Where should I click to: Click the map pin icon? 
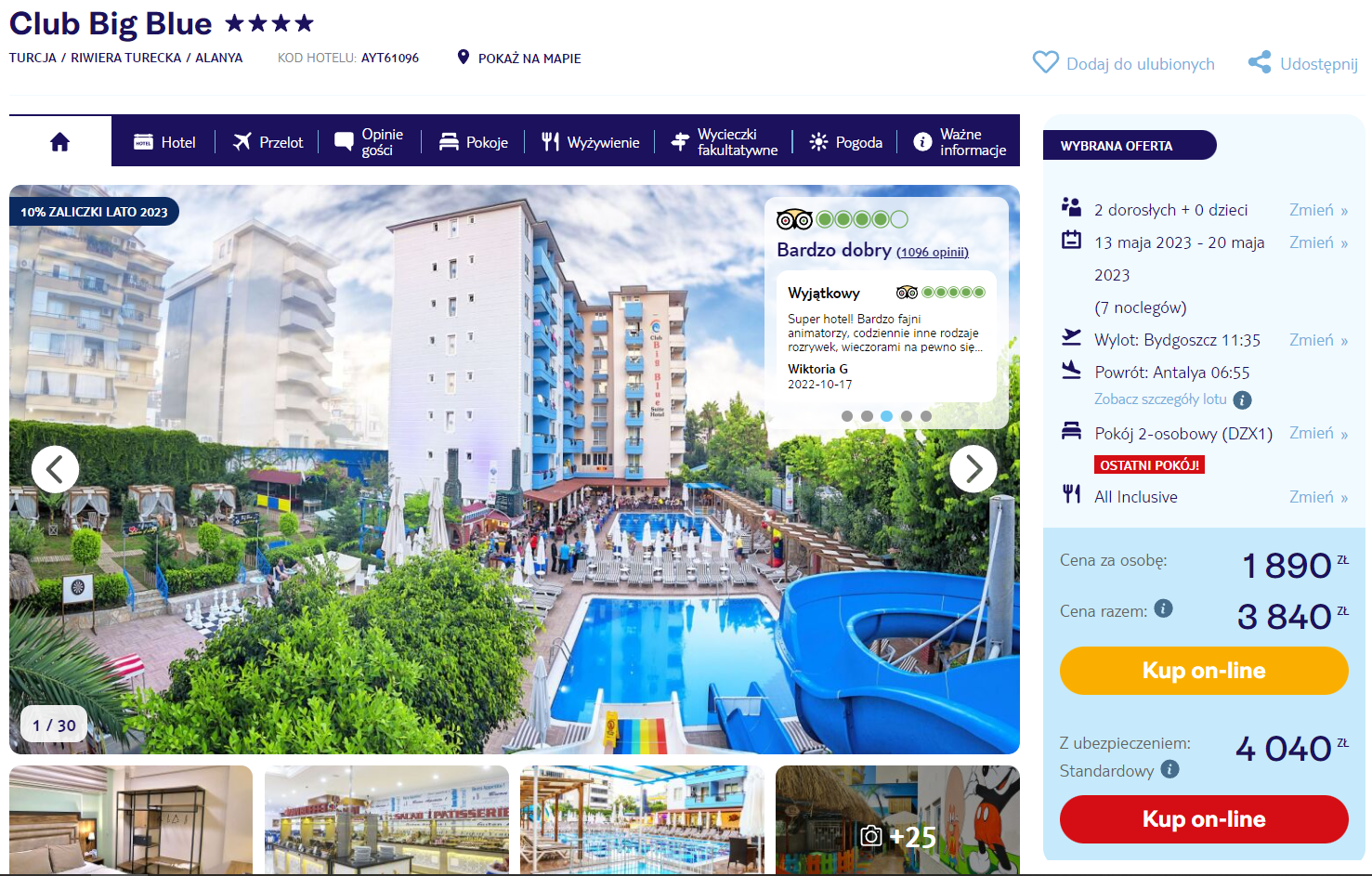(x=464, y=58)
